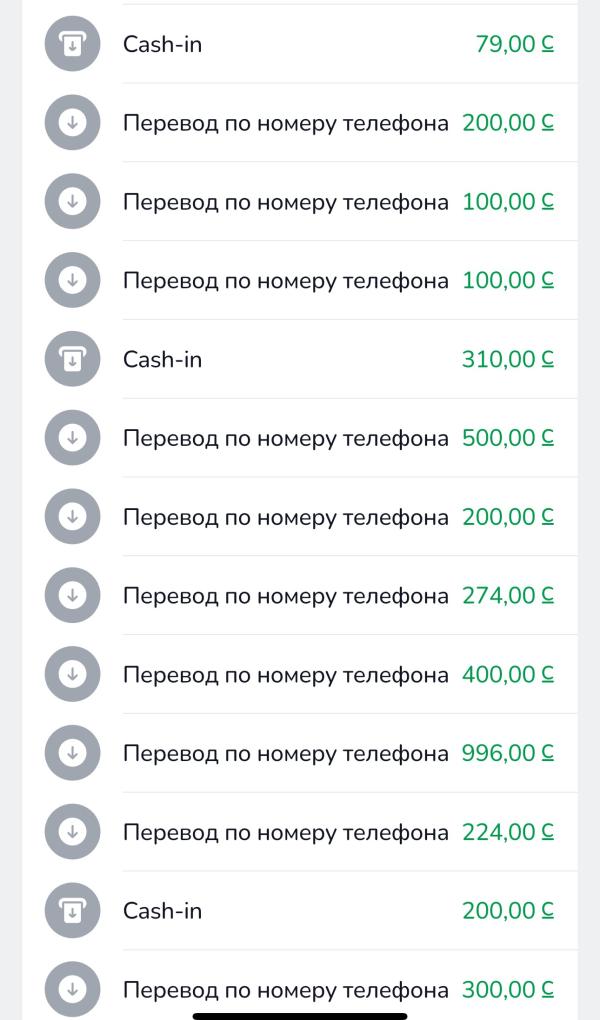Screen dimensions: 600x1020
Task: Tap the Cash-in icon beside 79,00
Action: [x=72, y=44]
